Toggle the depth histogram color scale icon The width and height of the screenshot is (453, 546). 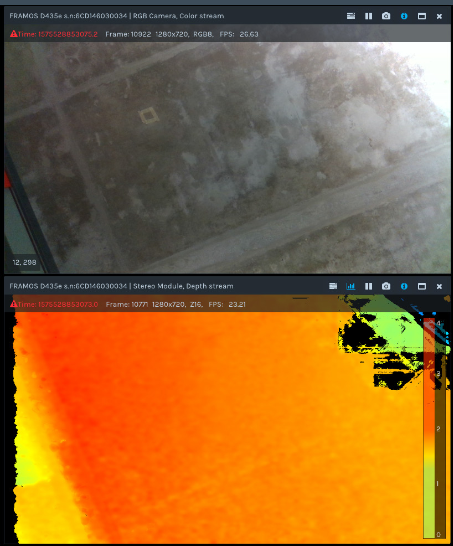pyautogui.click(x=351, y=286)
